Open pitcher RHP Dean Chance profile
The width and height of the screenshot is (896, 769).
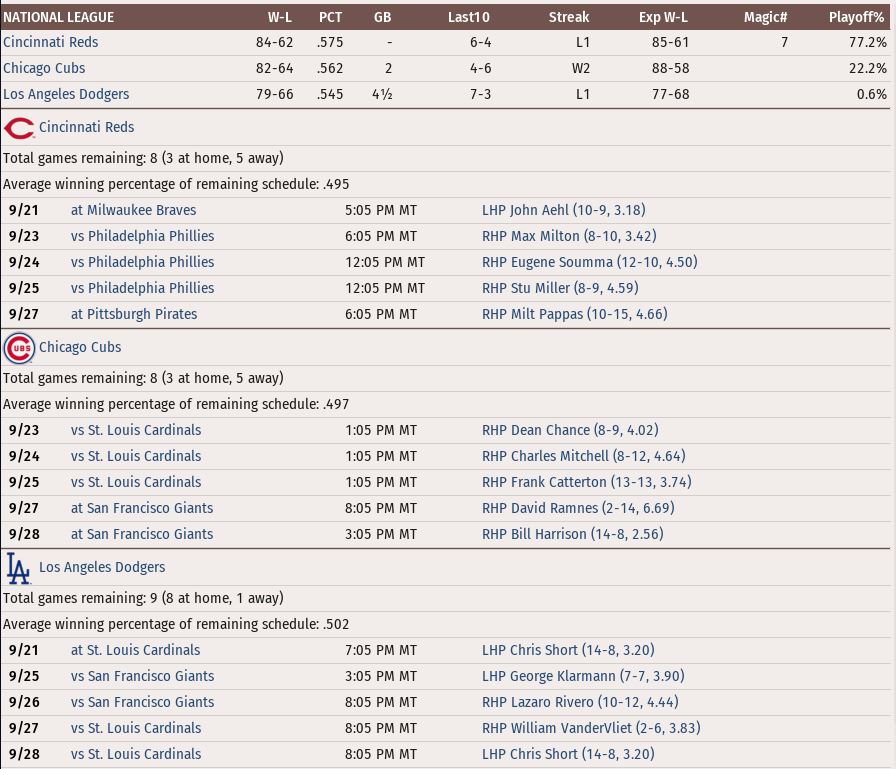point(570,430)
